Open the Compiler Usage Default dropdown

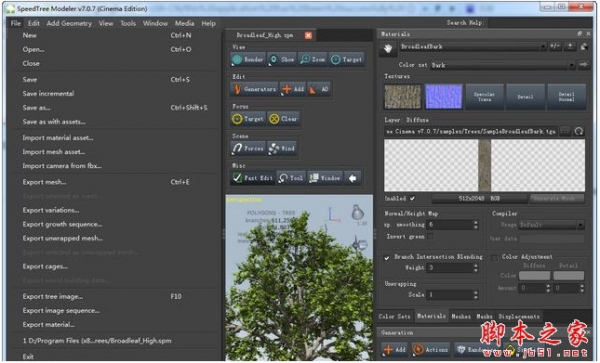[x=551, y=225]
